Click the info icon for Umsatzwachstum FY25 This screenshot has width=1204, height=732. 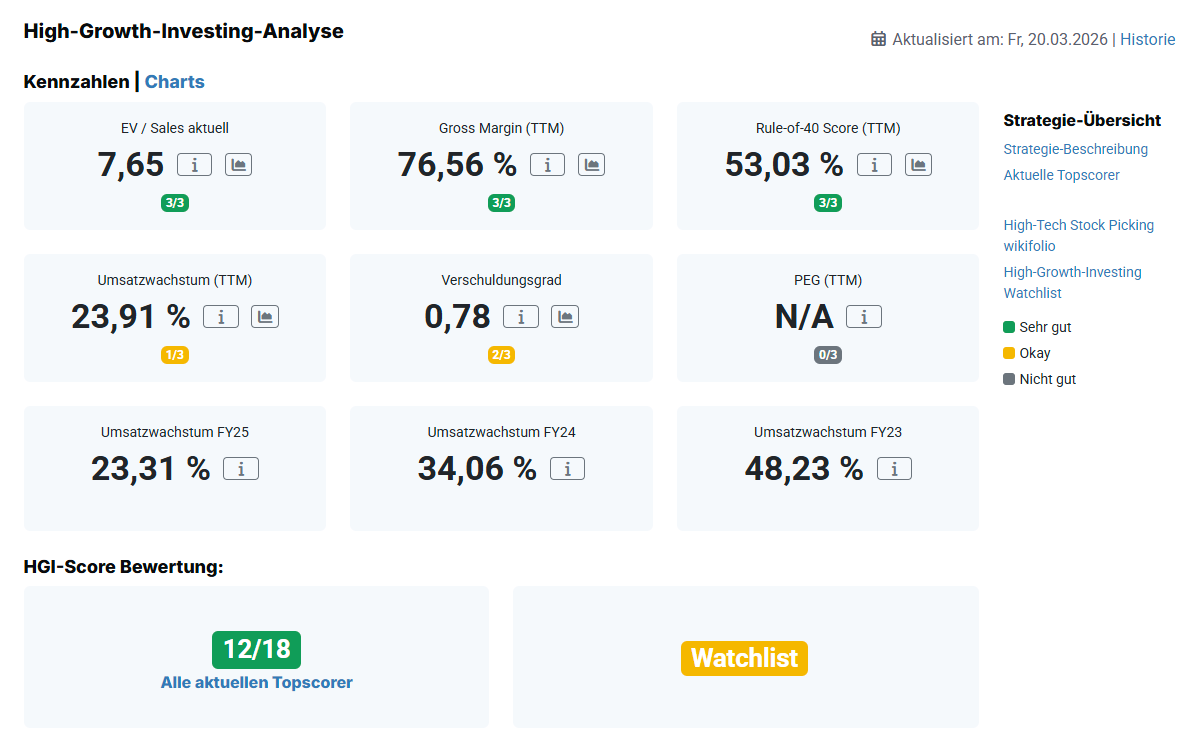point(241,469)
